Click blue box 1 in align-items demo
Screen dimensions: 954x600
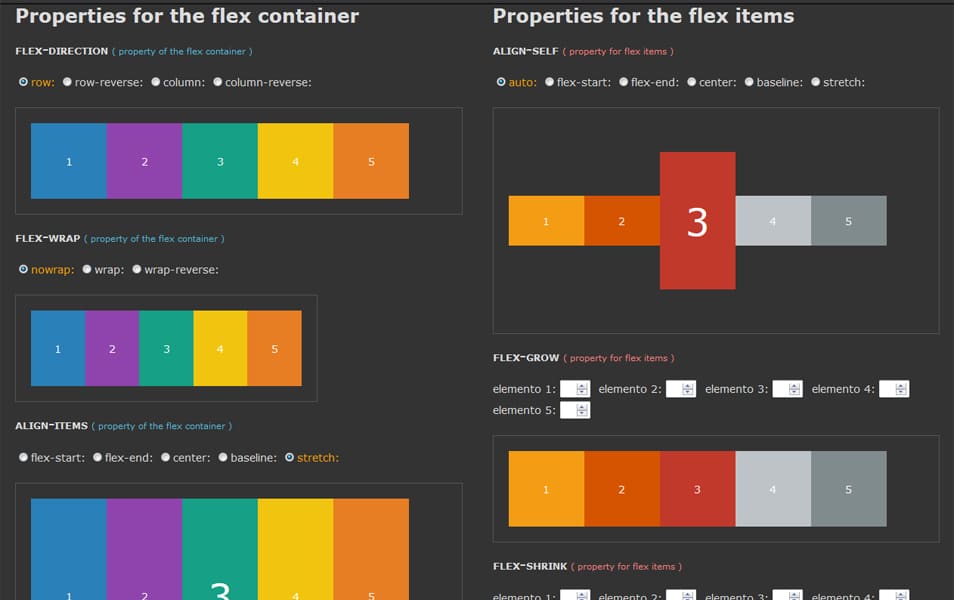[69, 549]
